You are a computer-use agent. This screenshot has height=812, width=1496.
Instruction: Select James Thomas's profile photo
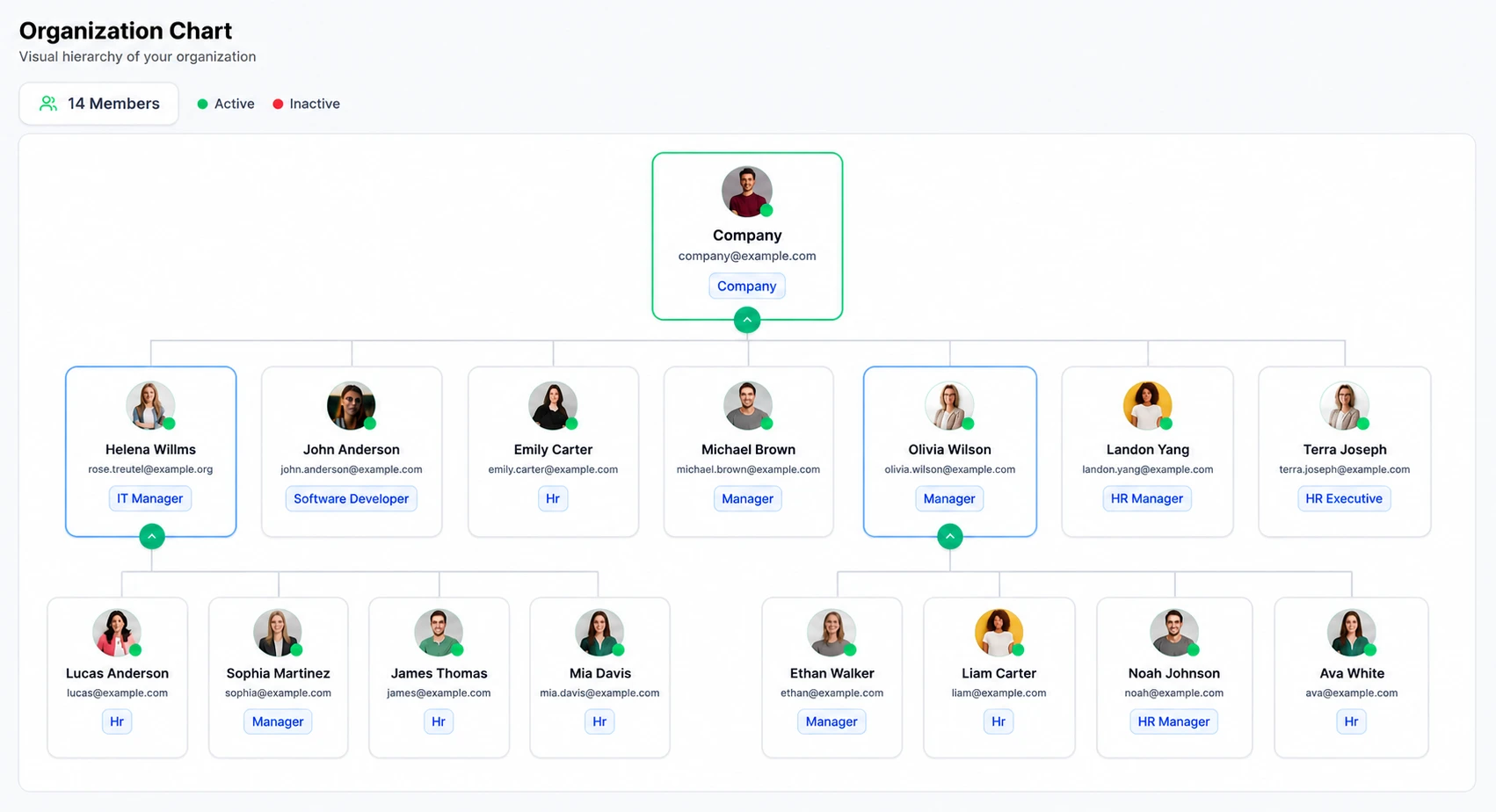pyautogui.click(x=439, y=633)
